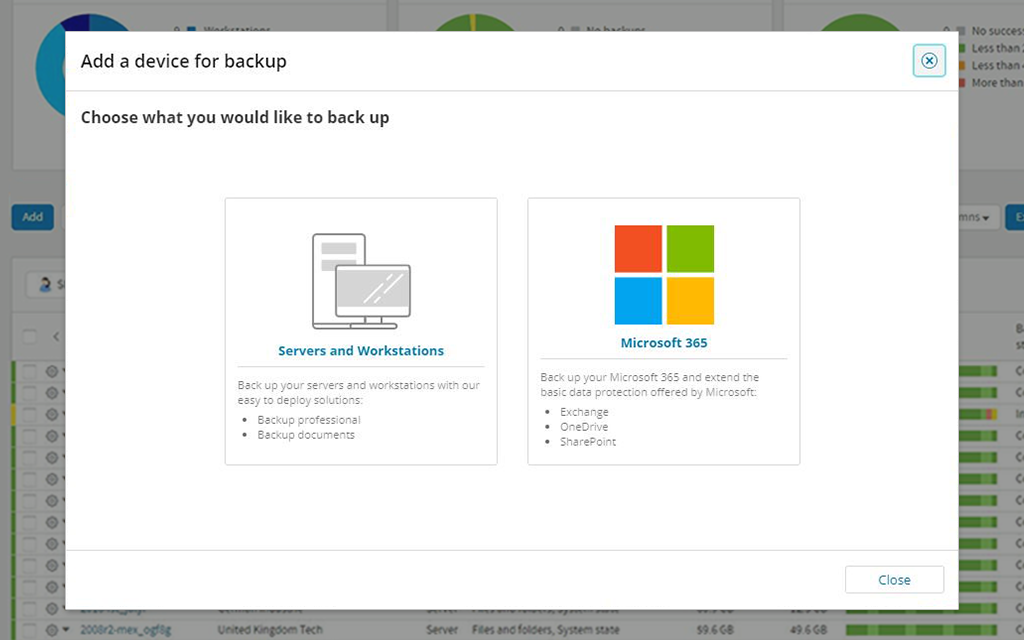Click the red "More than" legend swatch
This screenshot has width=1024, height=640.
(961, 83)
